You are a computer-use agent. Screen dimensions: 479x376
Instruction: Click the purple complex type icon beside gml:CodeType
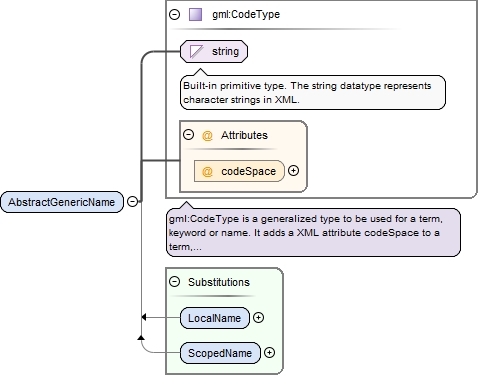195,15
